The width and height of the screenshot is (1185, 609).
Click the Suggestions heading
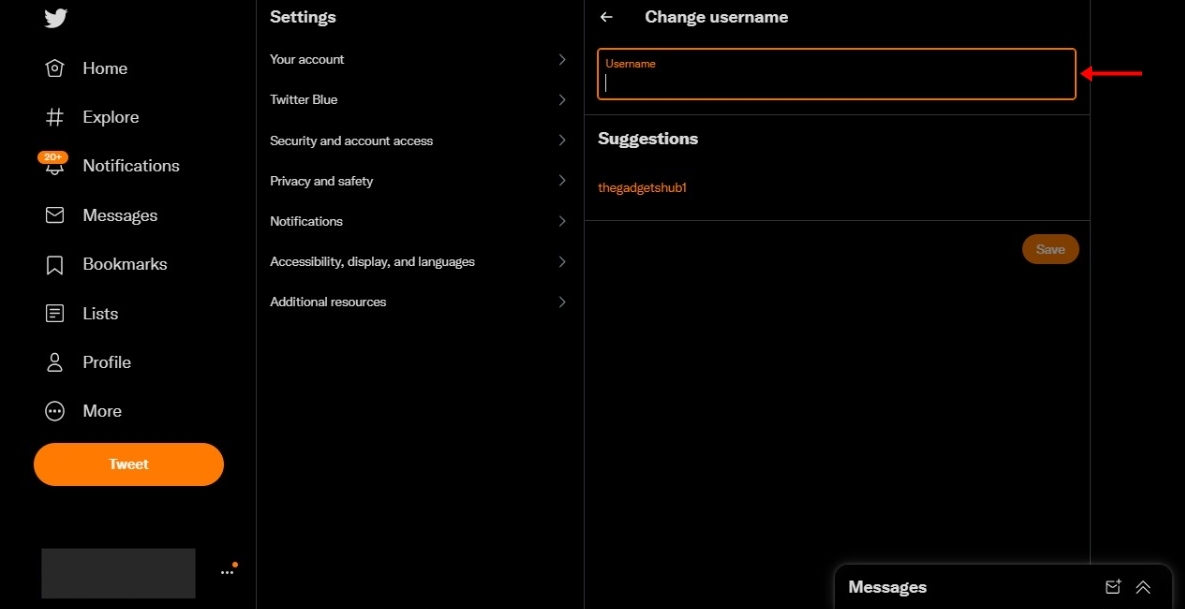click(648, 139)
